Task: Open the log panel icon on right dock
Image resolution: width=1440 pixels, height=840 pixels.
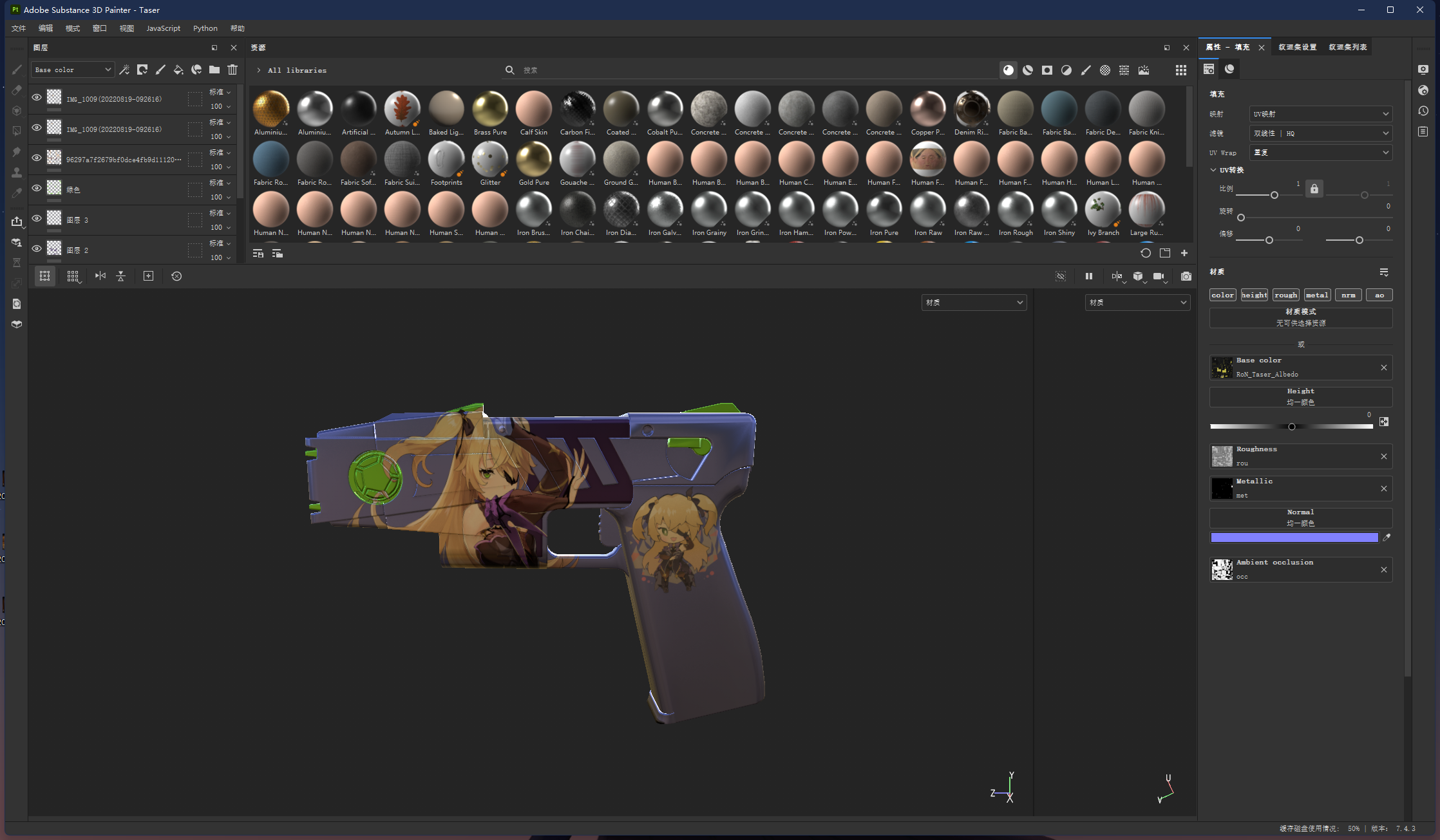Action: coord(1423,131)
